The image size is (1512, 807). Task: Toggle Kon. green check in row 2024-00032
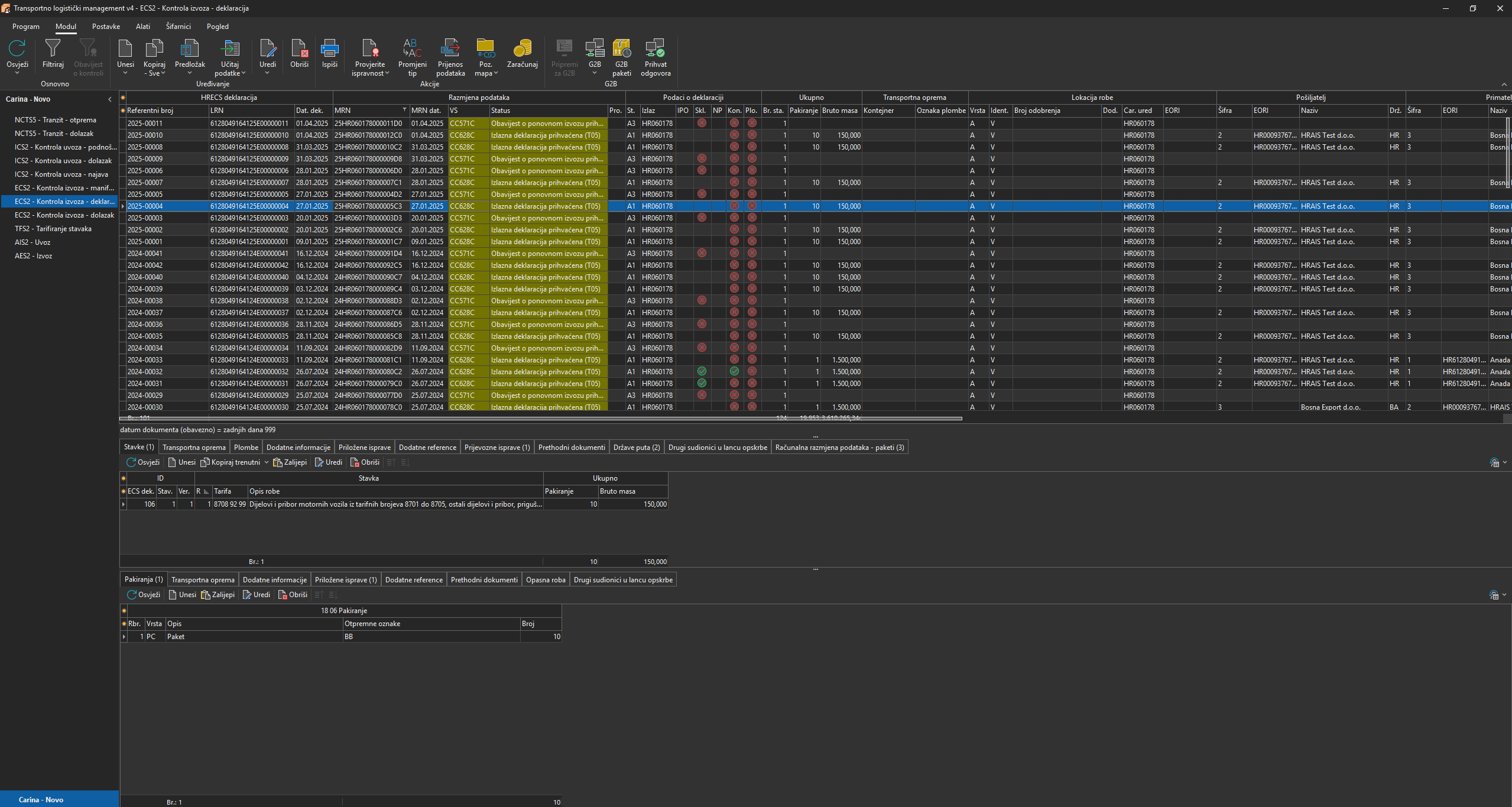[734, 371]
